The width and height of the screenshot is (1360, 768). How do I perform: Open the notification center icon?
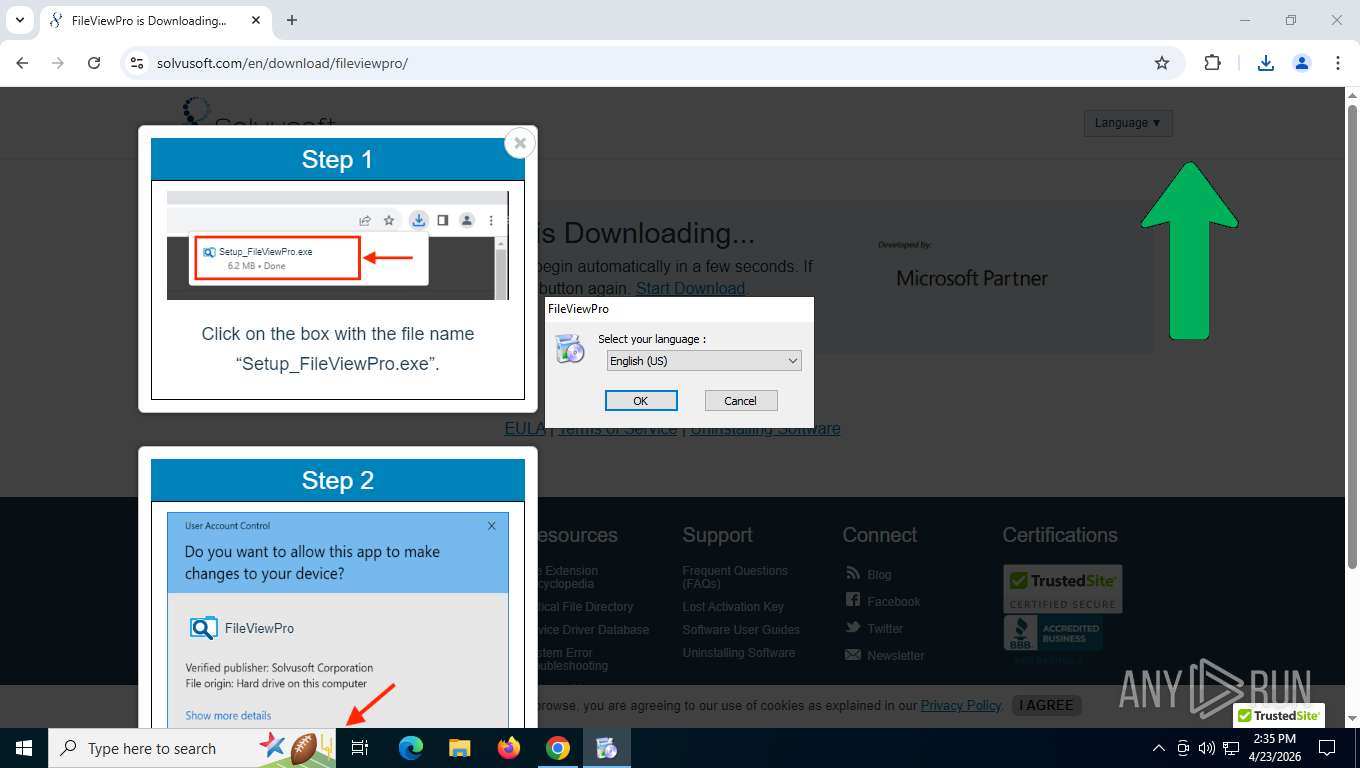[1327, 748]
